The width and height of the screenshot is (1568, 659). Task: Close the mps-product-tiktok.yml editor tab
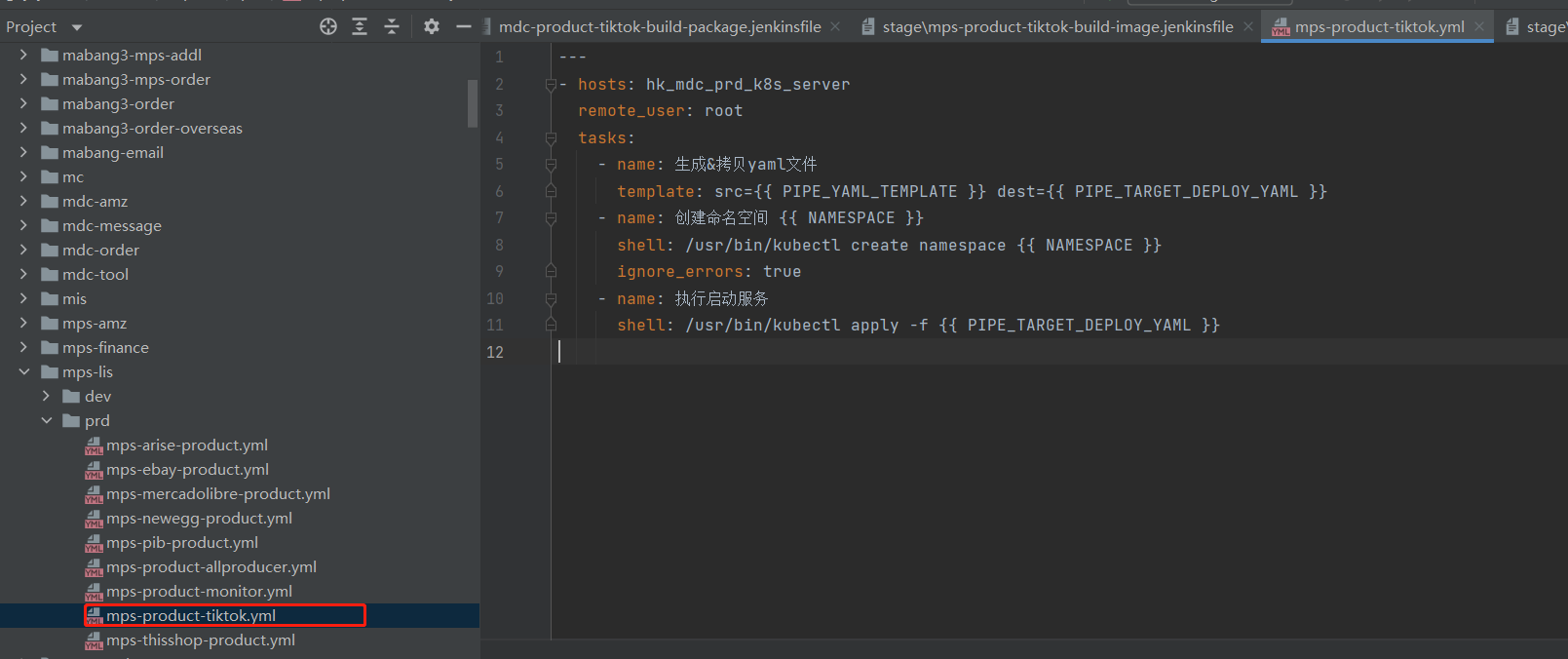1479,27
